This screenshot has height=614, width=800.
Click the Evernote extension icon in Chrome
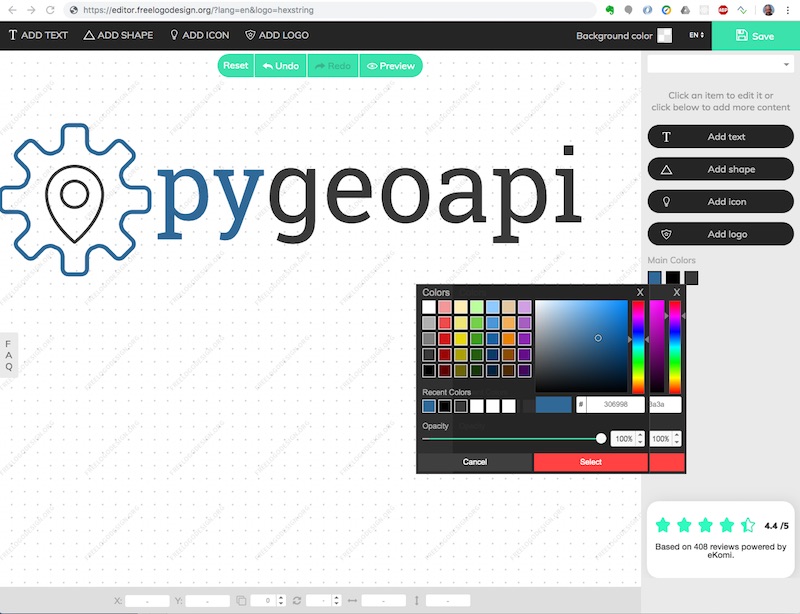click(609, 9)
